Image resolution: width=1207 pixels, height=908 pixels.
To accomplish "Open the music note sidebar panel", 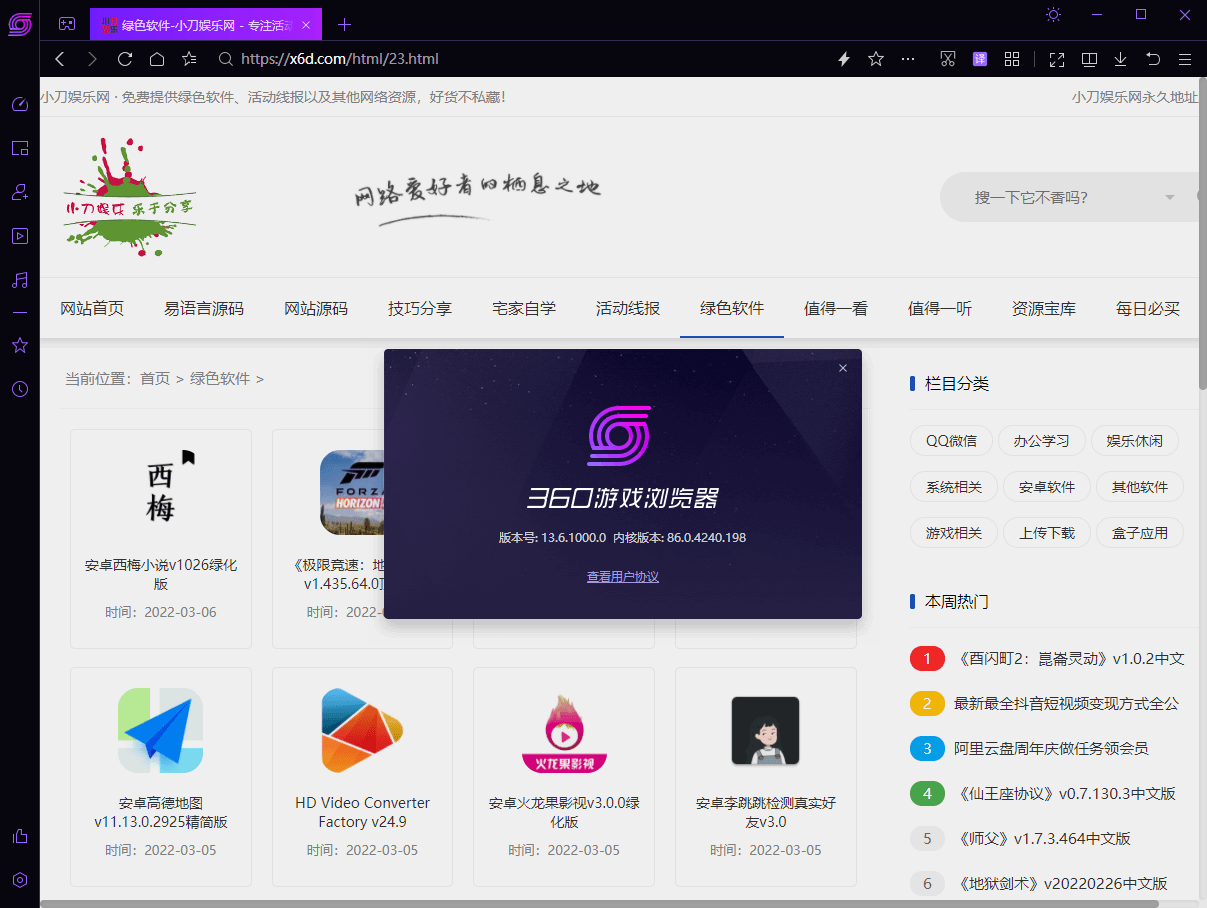I will click(x=20, y=280).
